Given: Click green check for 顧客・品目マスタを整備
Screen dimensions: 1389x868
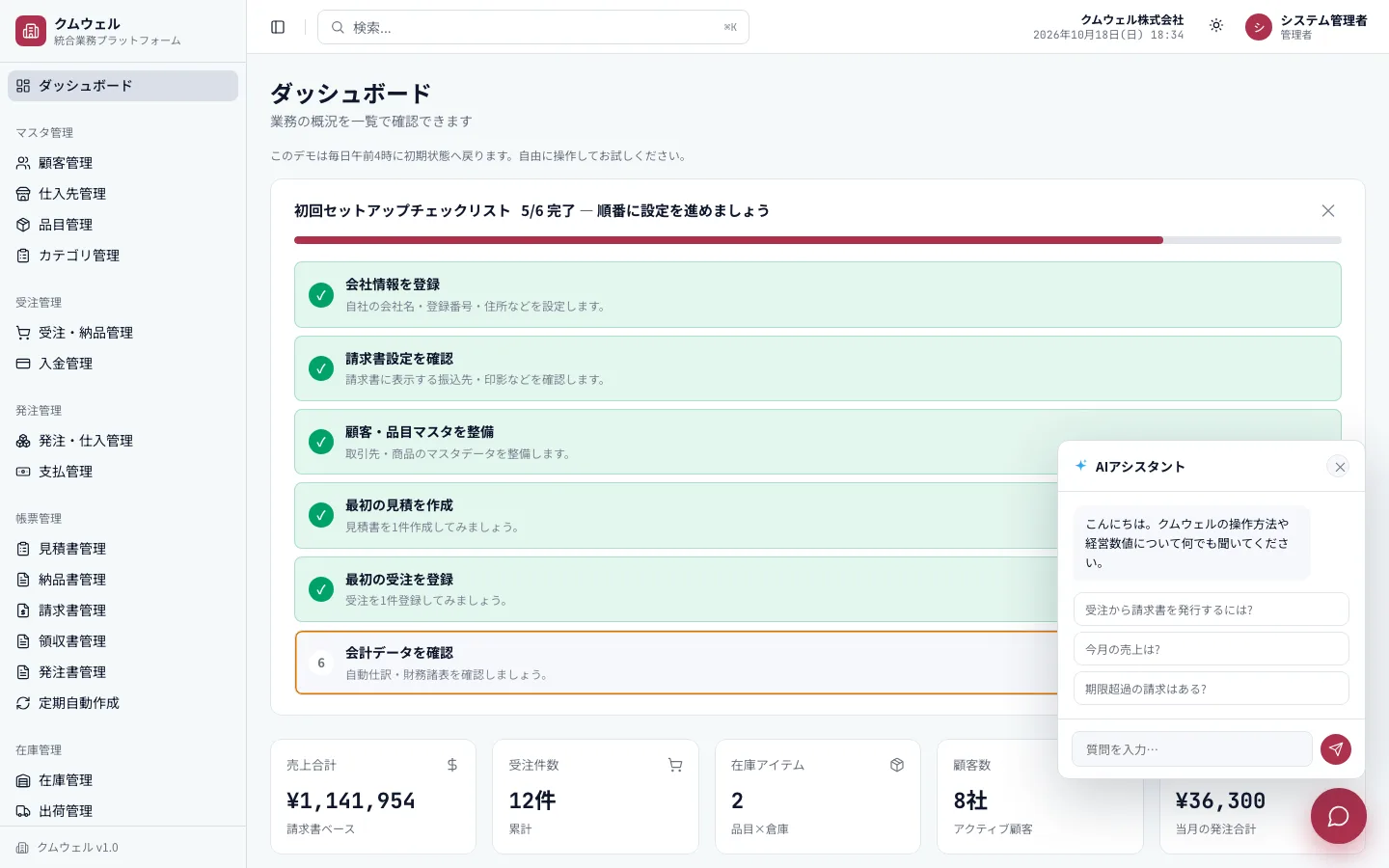Looking at the screenshot, I should tap(321, 442).
